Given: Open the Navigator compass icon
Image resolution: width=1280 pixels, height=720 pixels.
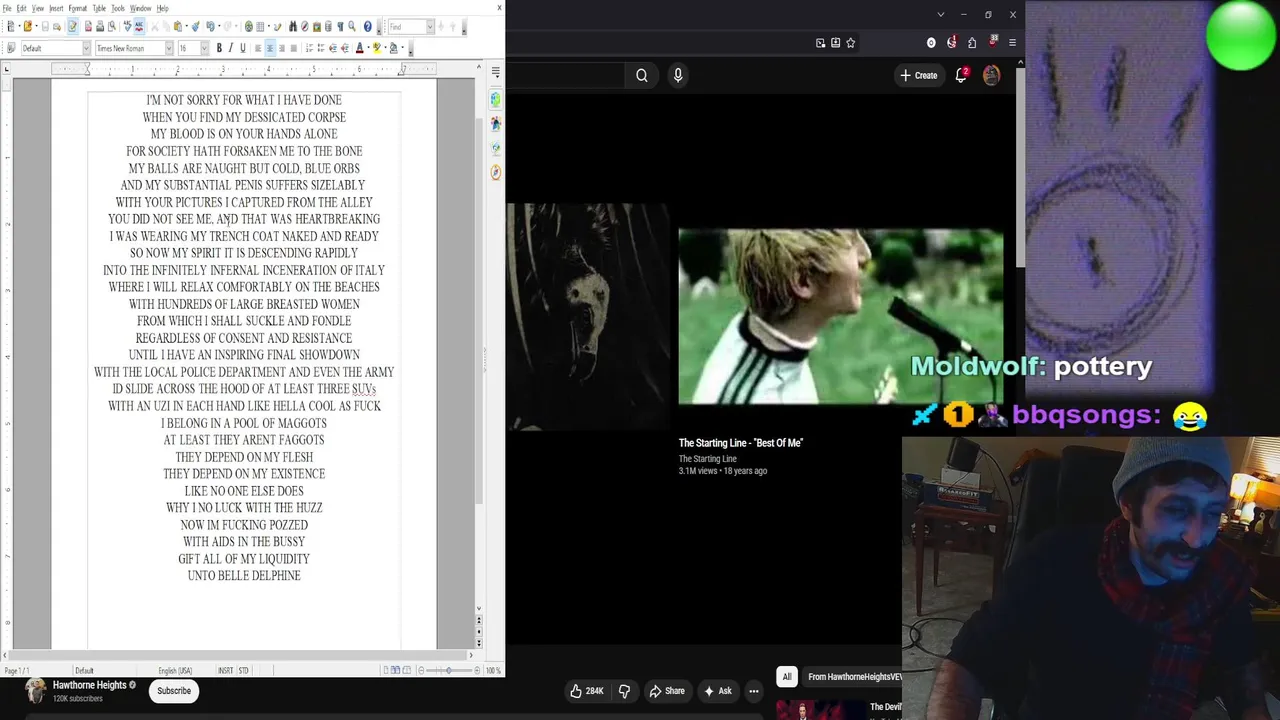Looking at the screenshot, I should click(x=304, y=27).
